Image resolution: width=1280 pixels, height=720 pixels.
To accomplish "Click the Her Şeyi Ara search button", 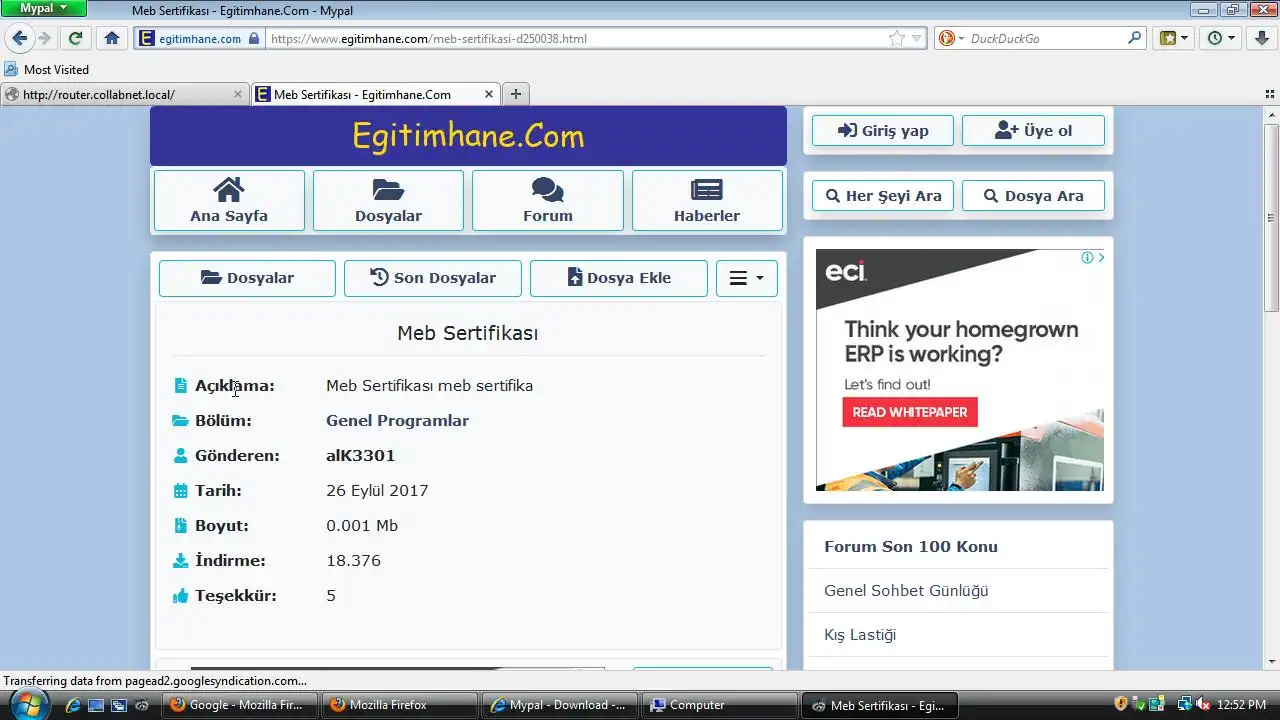I will [883, 196].
